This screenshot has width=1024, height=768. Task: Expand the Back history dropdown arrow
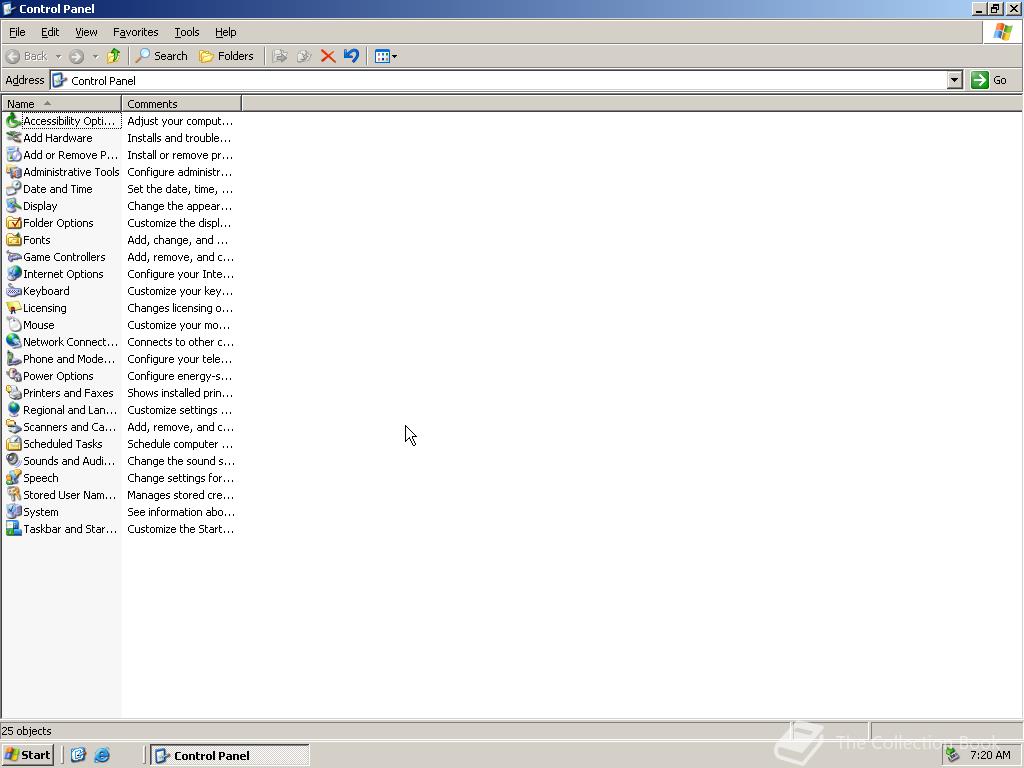pos(58,57)
